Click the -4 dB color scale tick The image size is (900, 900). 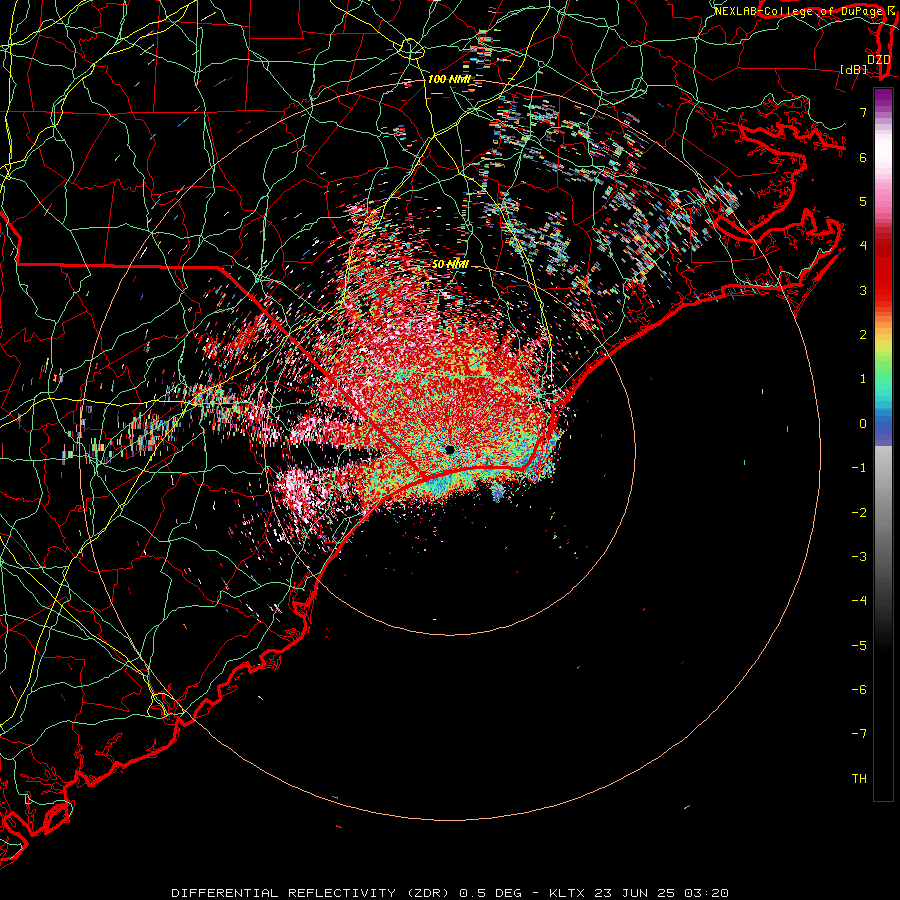coord(859,601)
